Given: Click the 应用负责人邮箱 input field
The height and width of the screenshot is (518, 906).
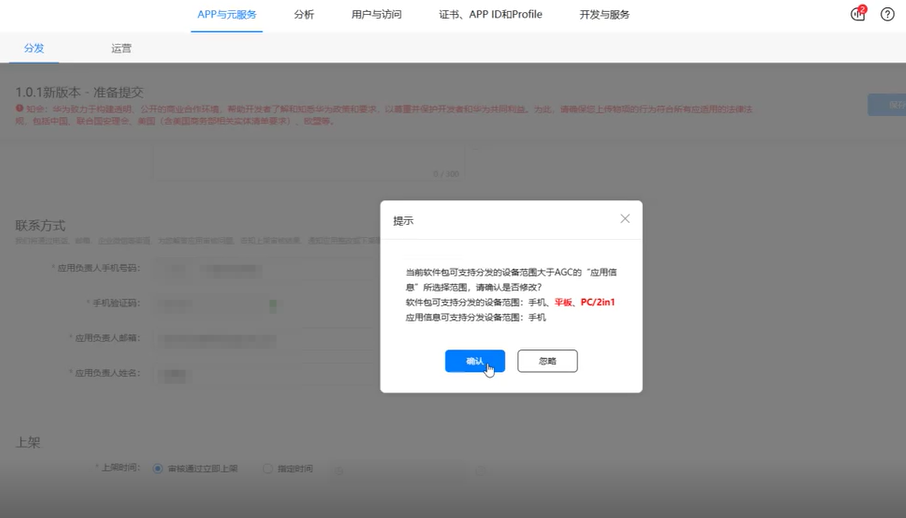Looking at the screenshot, I should pyautogui.click(x=260, y=339).
